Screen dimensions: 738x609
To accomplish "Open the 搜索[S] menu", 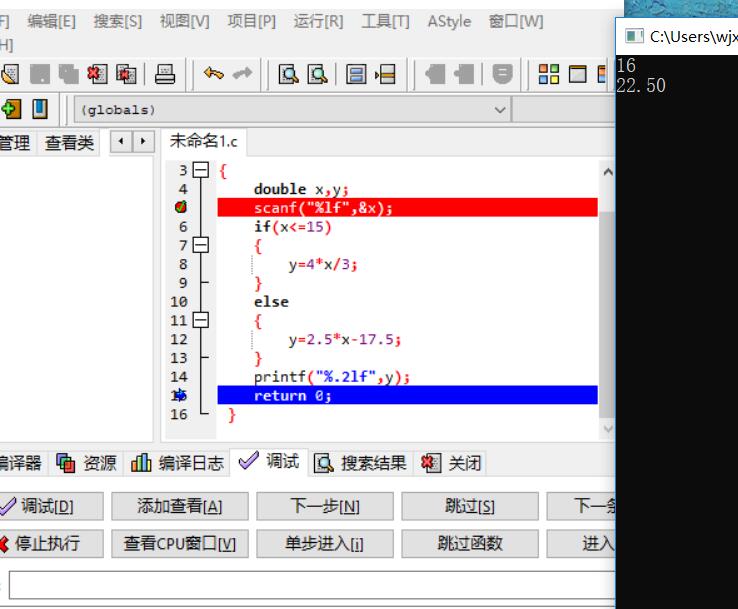I will [x=118, y=21].
